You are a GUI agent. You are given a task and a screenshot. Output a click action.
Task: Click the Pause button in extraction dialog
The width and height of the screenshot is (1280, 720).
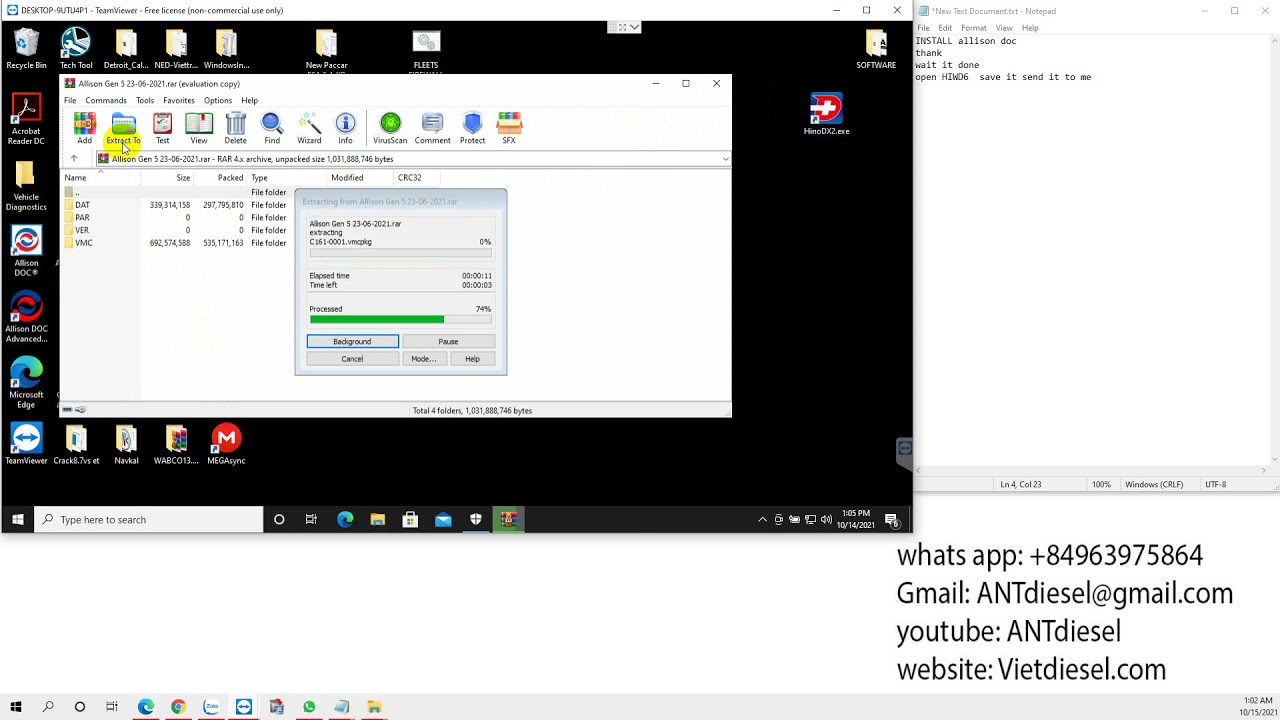click(448, 342)
